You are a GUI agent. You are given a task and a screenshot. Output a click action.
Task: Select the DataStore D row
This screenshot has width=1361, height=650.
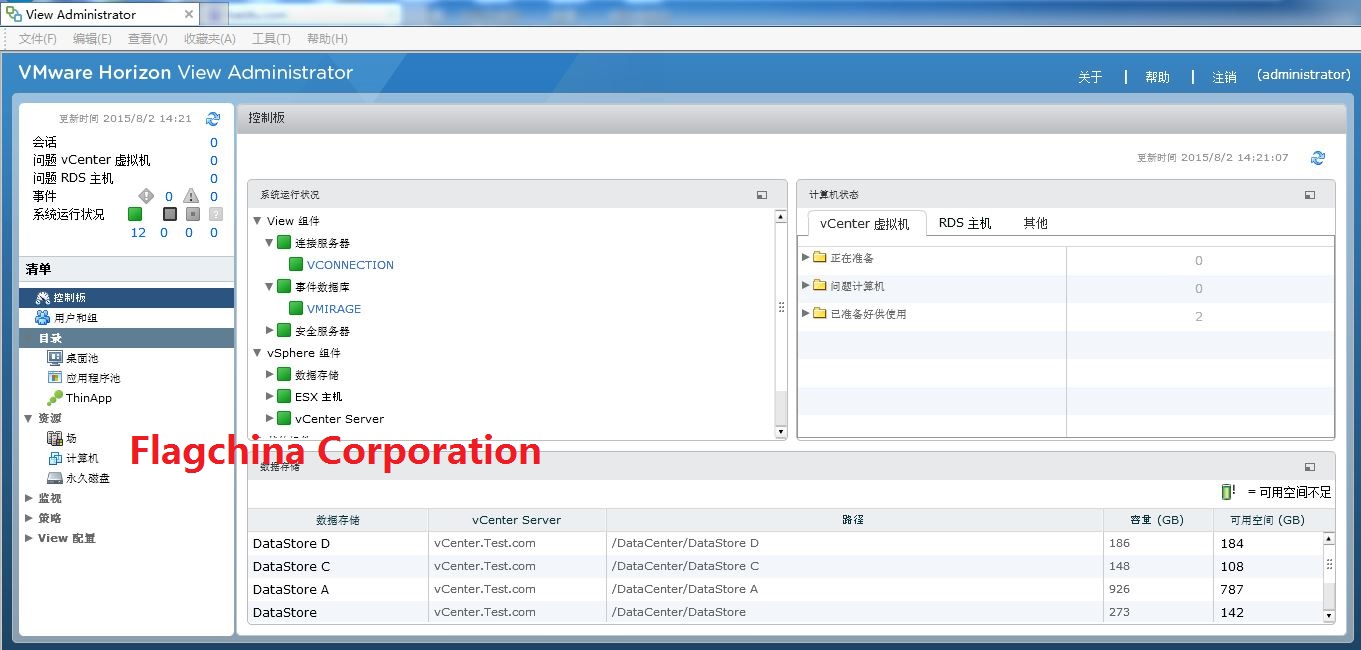[785, 543]
